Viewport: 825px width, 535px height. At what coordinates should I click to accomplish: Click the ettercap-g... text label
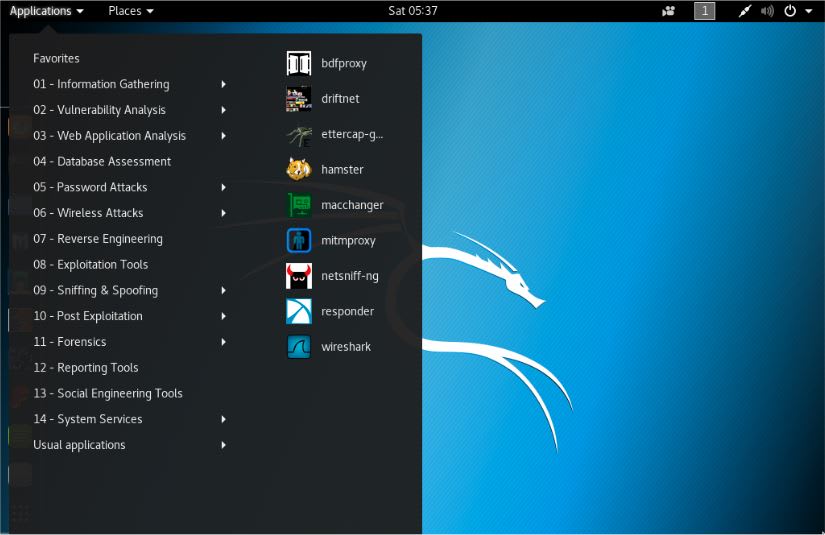coord(352,135)
